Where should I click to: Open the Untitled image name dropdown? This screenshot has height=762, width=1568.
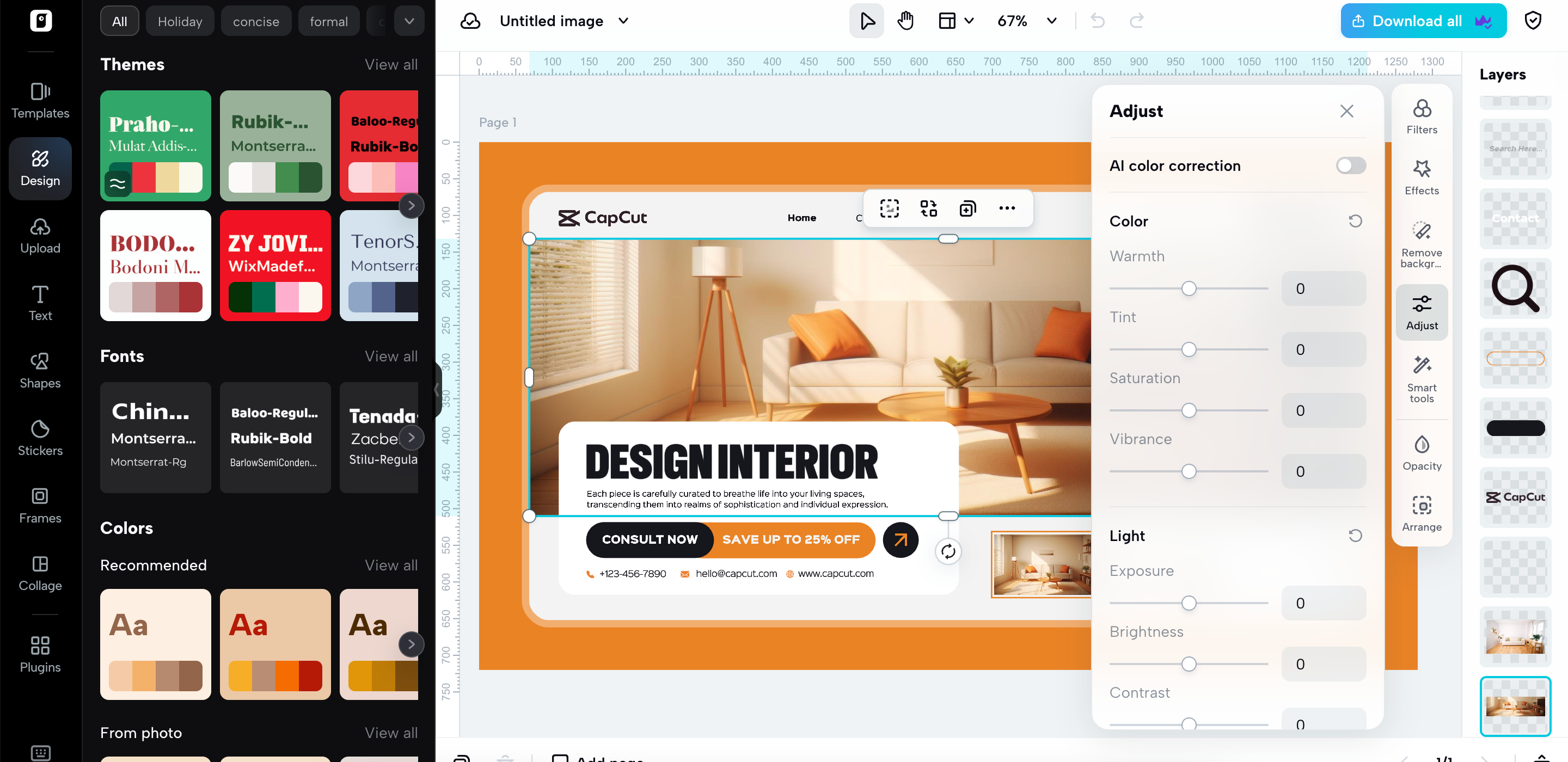click(x=623, y=21)
